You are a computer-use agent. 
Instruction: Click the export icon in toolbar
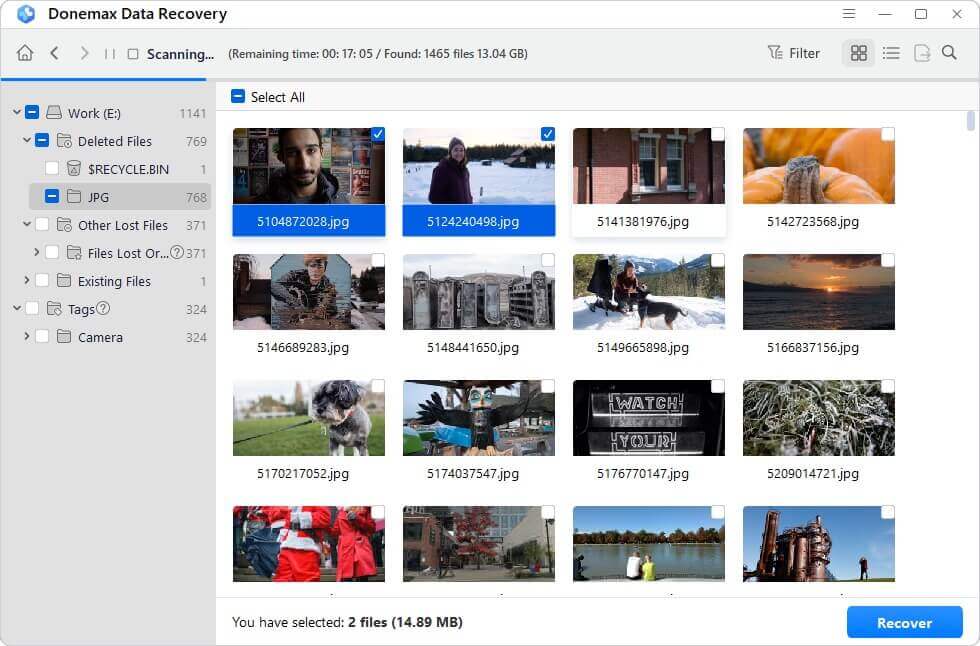[x=921, y=54]
